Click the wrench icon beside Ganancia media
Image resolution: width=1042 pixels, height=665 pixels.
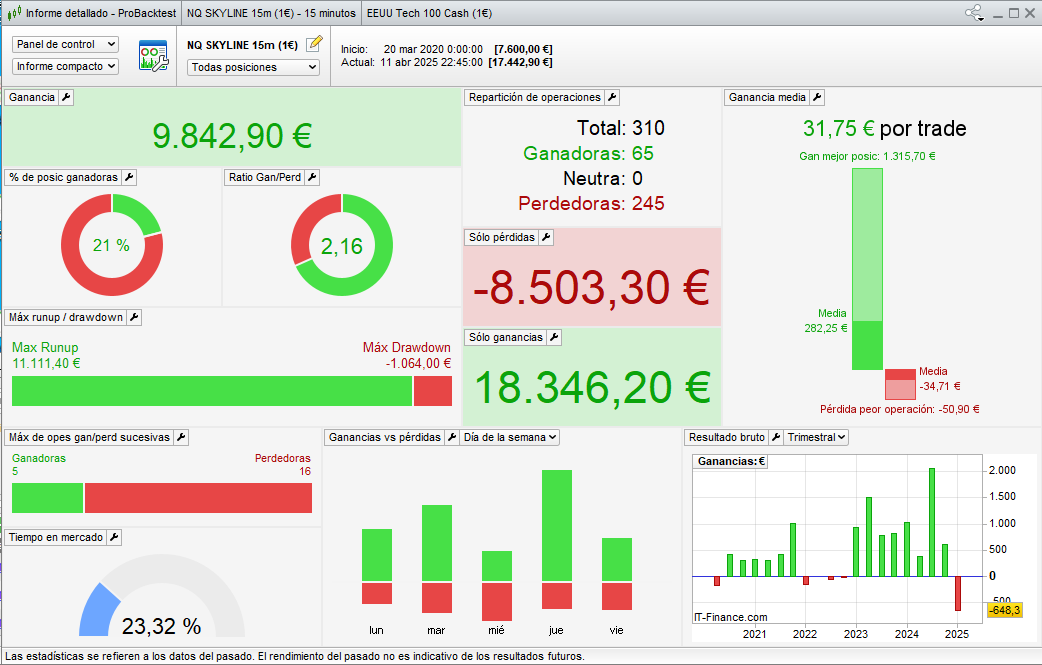(817, 97)
